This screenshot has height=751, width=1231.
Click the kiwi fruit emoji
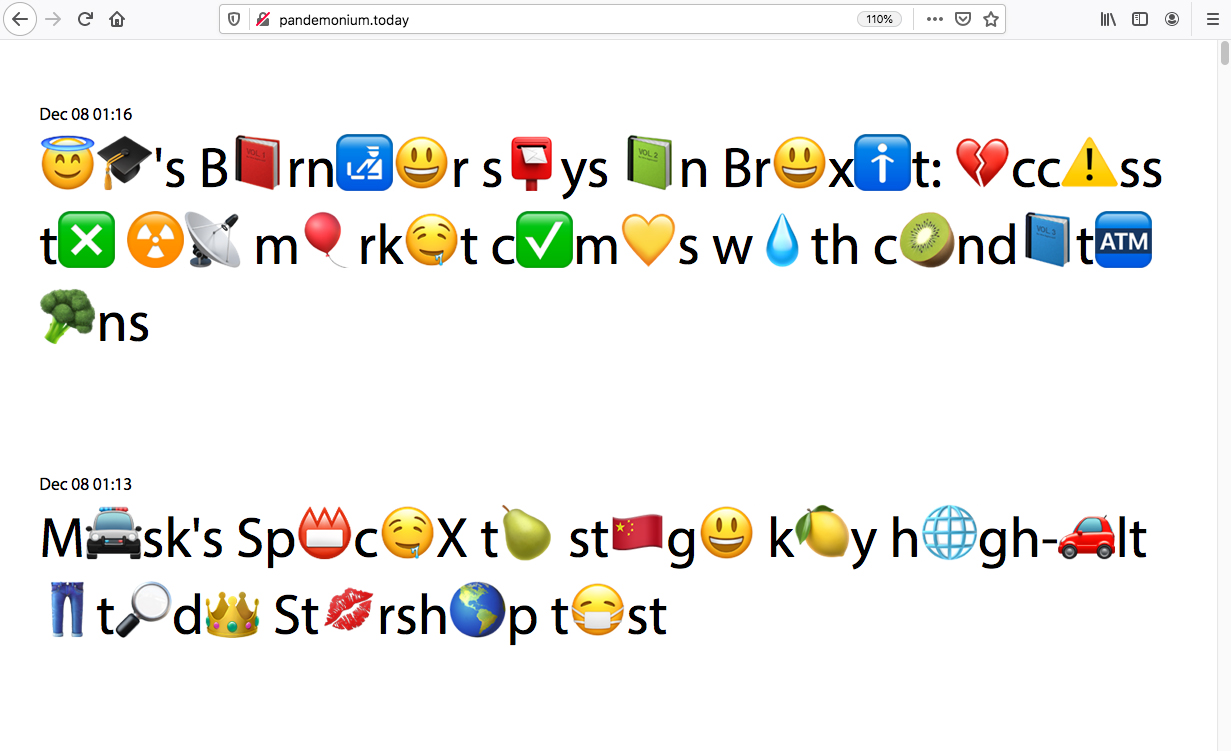[928, 241]
